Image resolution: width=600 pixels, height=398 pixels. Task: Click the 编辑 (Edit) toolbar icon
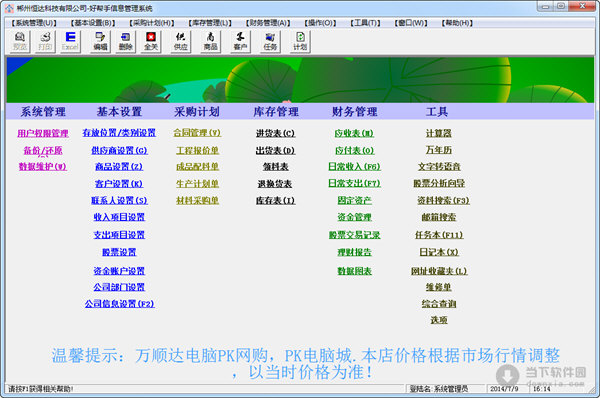[x=100, y=41]
